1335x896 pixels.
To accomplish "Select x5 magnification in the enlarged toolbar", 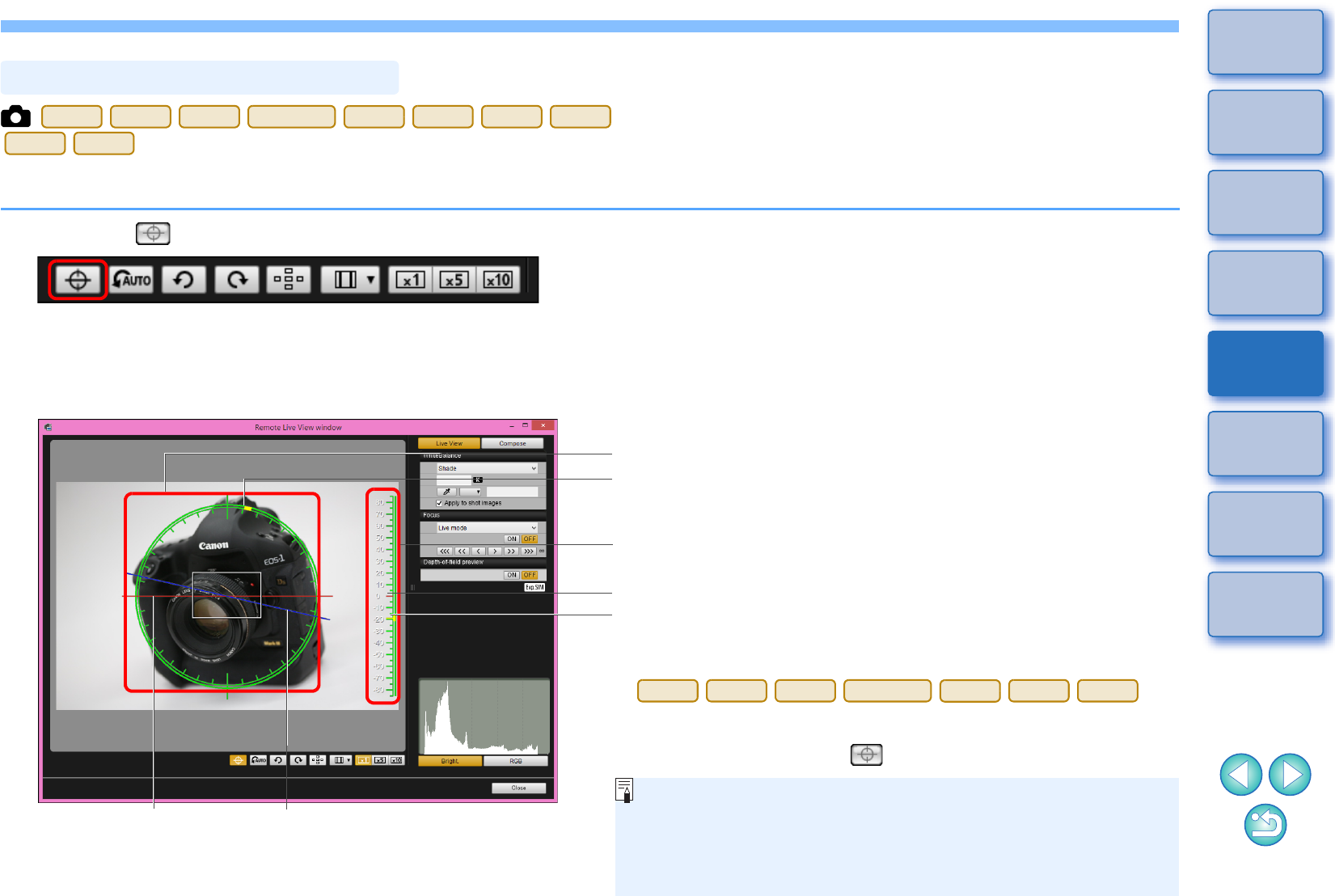I will 454,280.
